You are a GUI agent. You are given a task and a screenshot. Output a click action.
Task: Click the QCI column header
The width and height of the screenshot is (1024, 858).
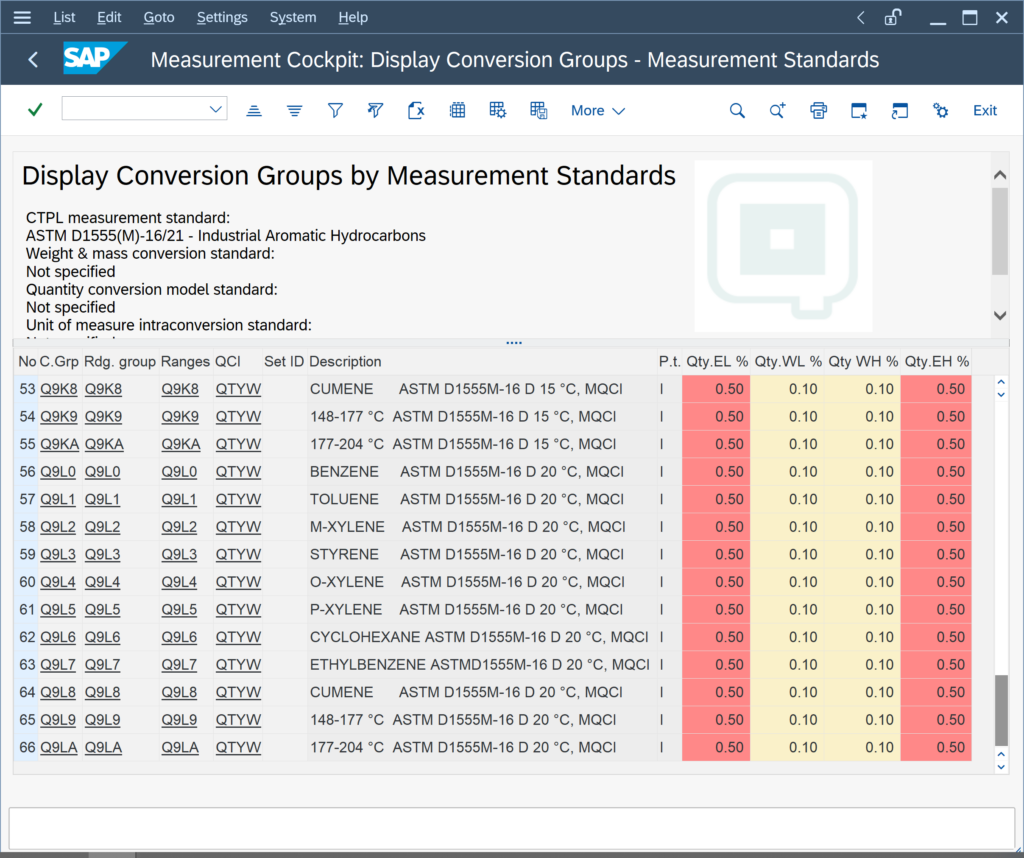(x=237, y=362)
